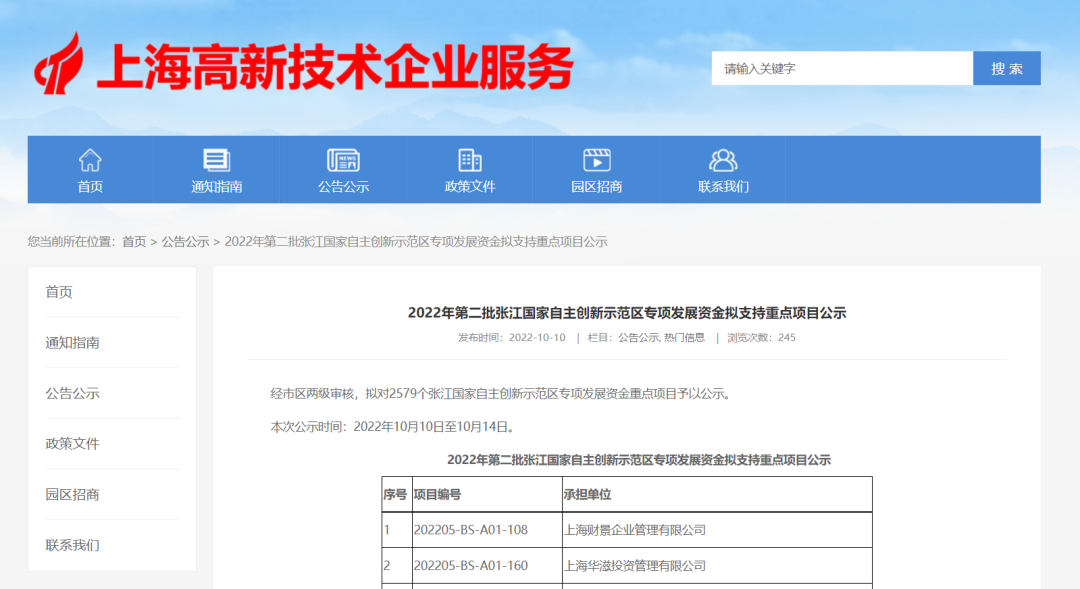Click the notepad icon above 通知指南
Viewport: 1080px width, 589px height.
217,157
